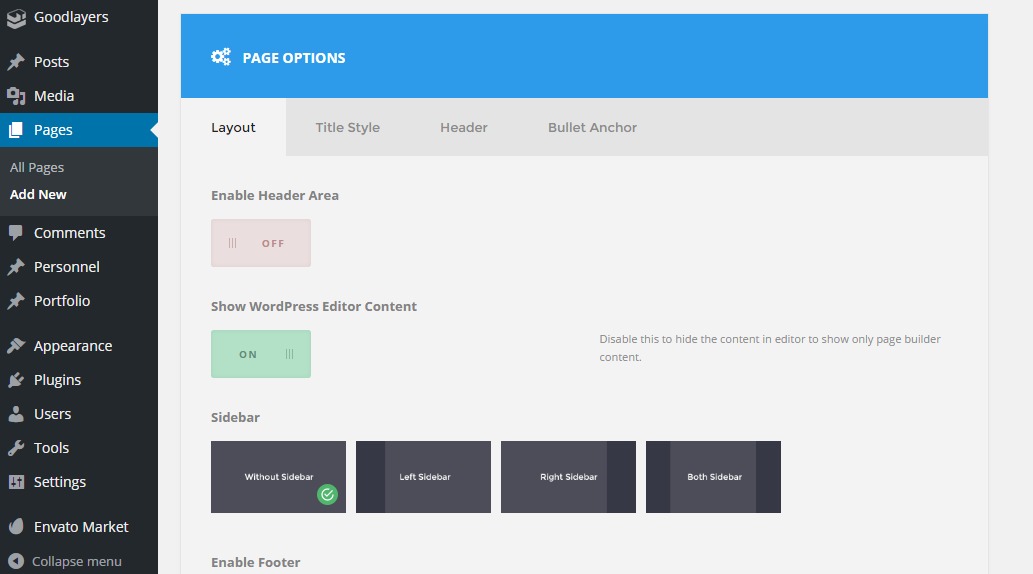Viewport: 1033px width, 574px height.
Task: Click the Users person icon
Action: 16,414
